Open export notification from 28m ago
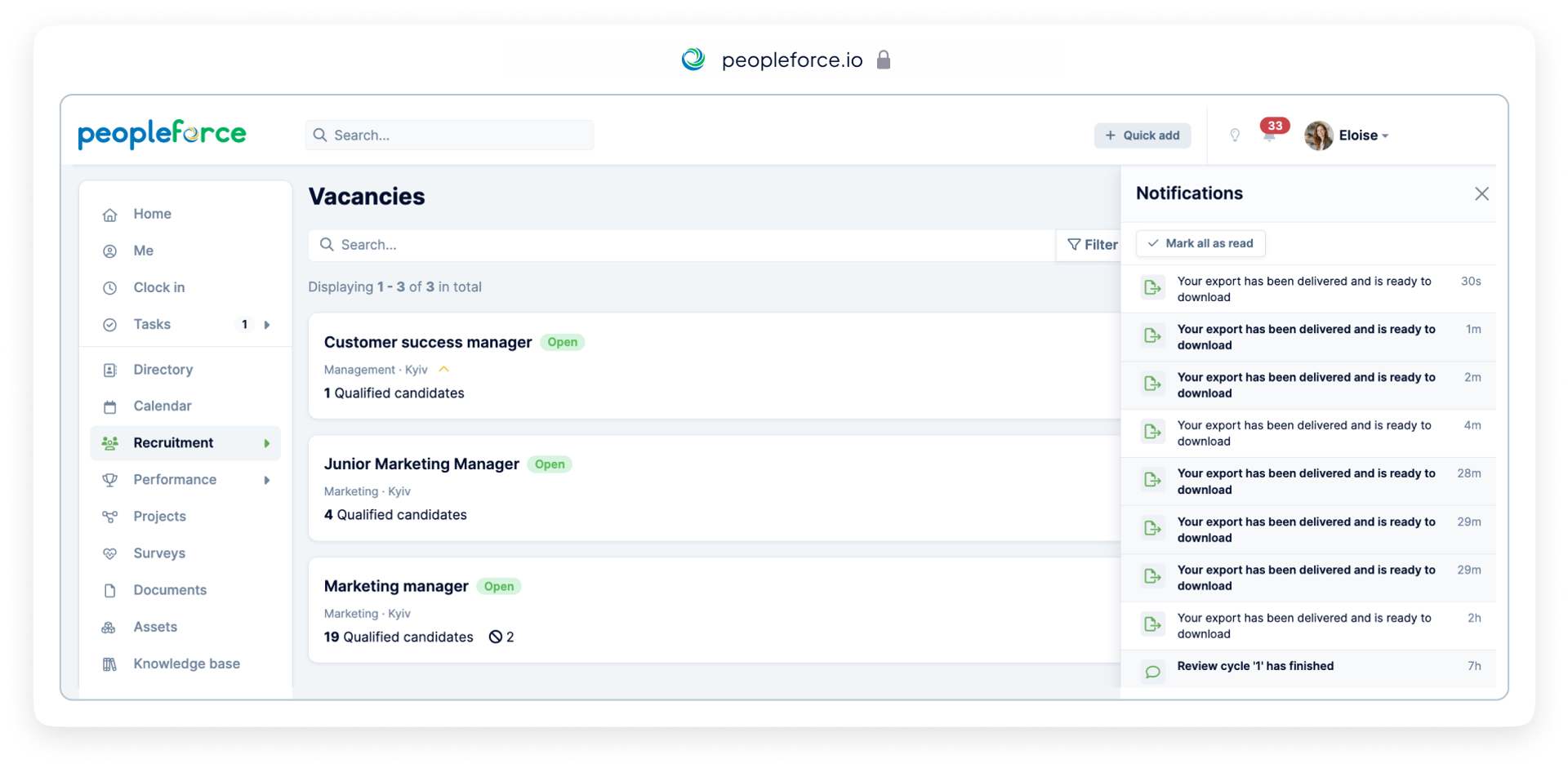Image resolution: width=1568 pixels, height=768 pixels. [1308, 482]
